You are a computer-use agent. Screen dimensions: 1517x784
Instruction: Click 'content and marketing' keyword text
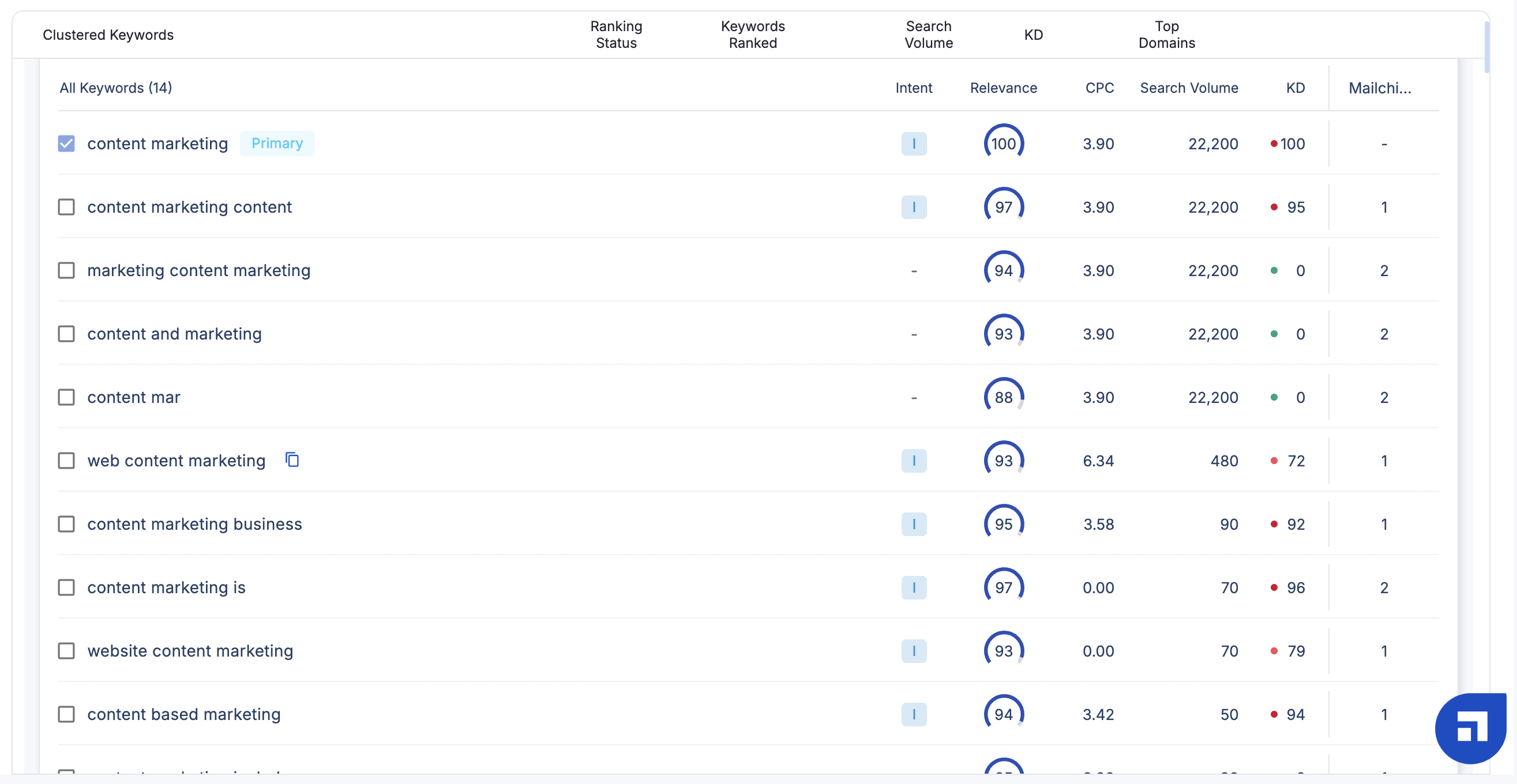pos(174,334)
